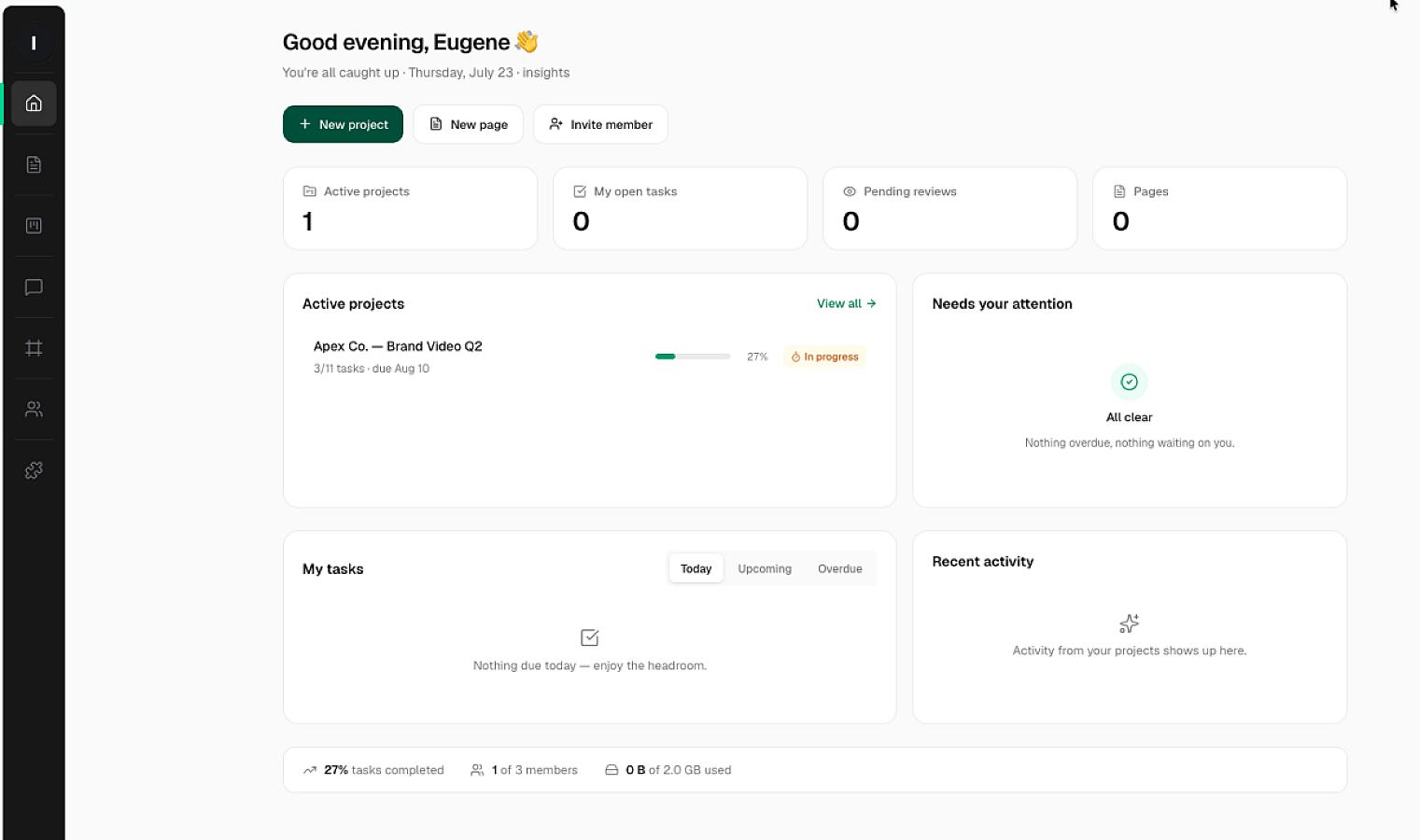Viewport: 1420px width, 840px height.
Task: Click the All clear checkmark icon
Action: 1130,382
